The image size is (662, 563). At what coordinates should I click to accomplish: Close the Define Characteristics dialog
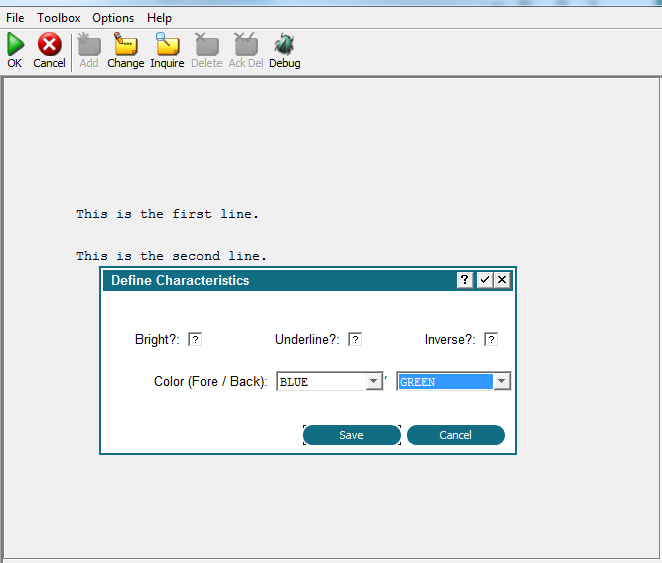tap(502, 280)
